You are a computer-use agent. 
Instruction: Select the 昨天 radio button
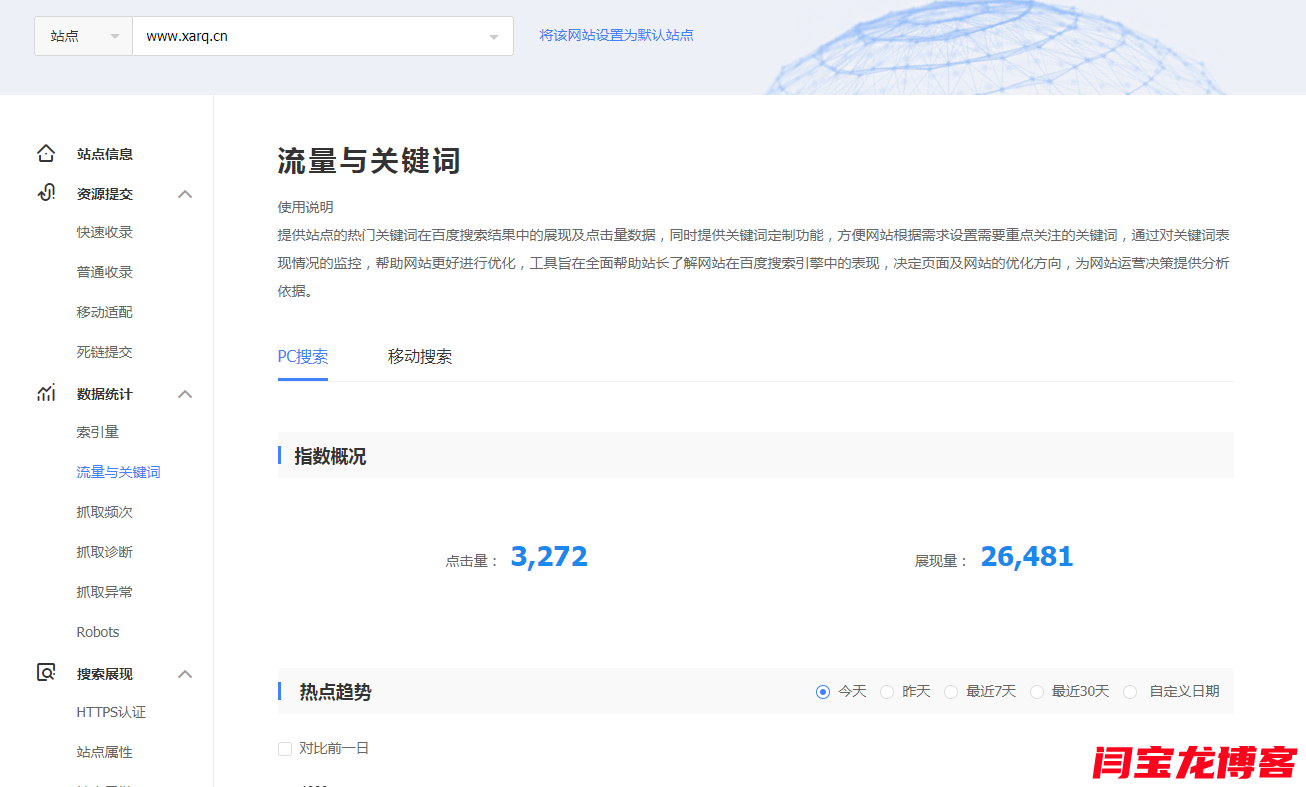point(887,692)
